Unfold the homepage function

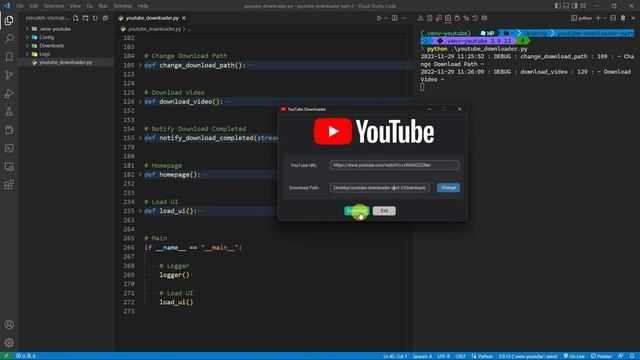[140, 175]
